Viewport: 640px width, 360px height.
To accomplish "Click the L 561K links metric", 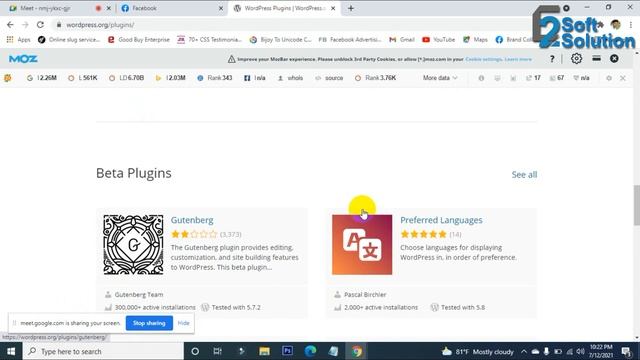I will pos(83,78).
